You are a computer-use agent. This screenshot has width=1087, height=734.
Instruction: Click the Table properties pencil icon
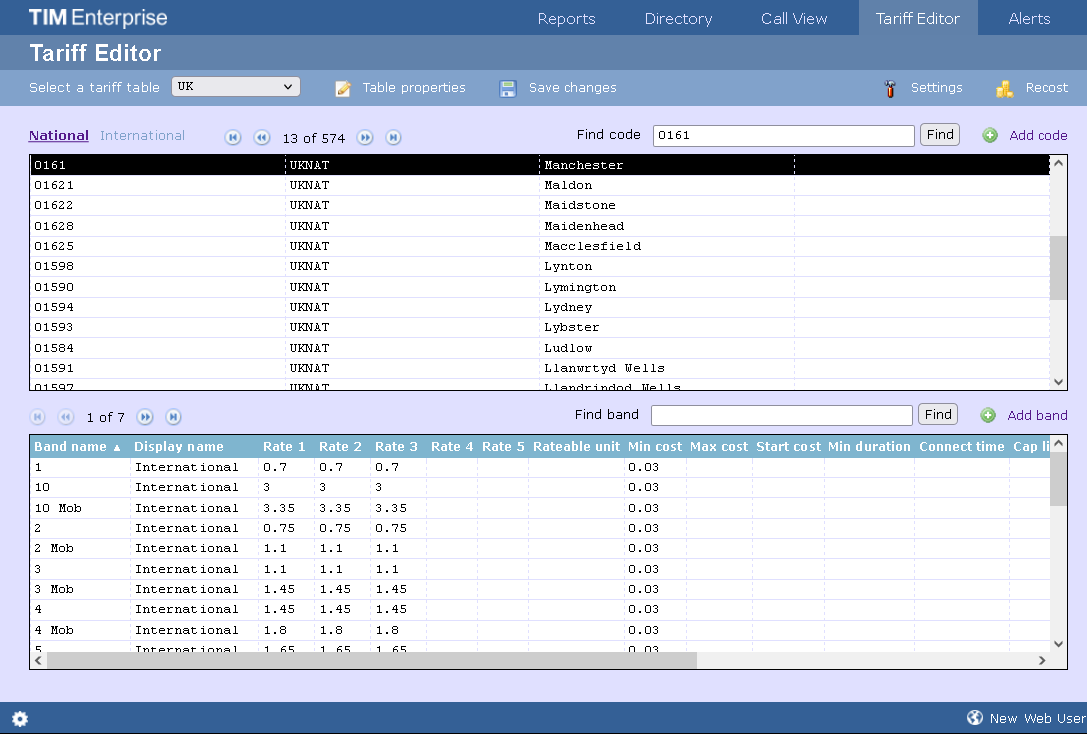click(343, 88)
